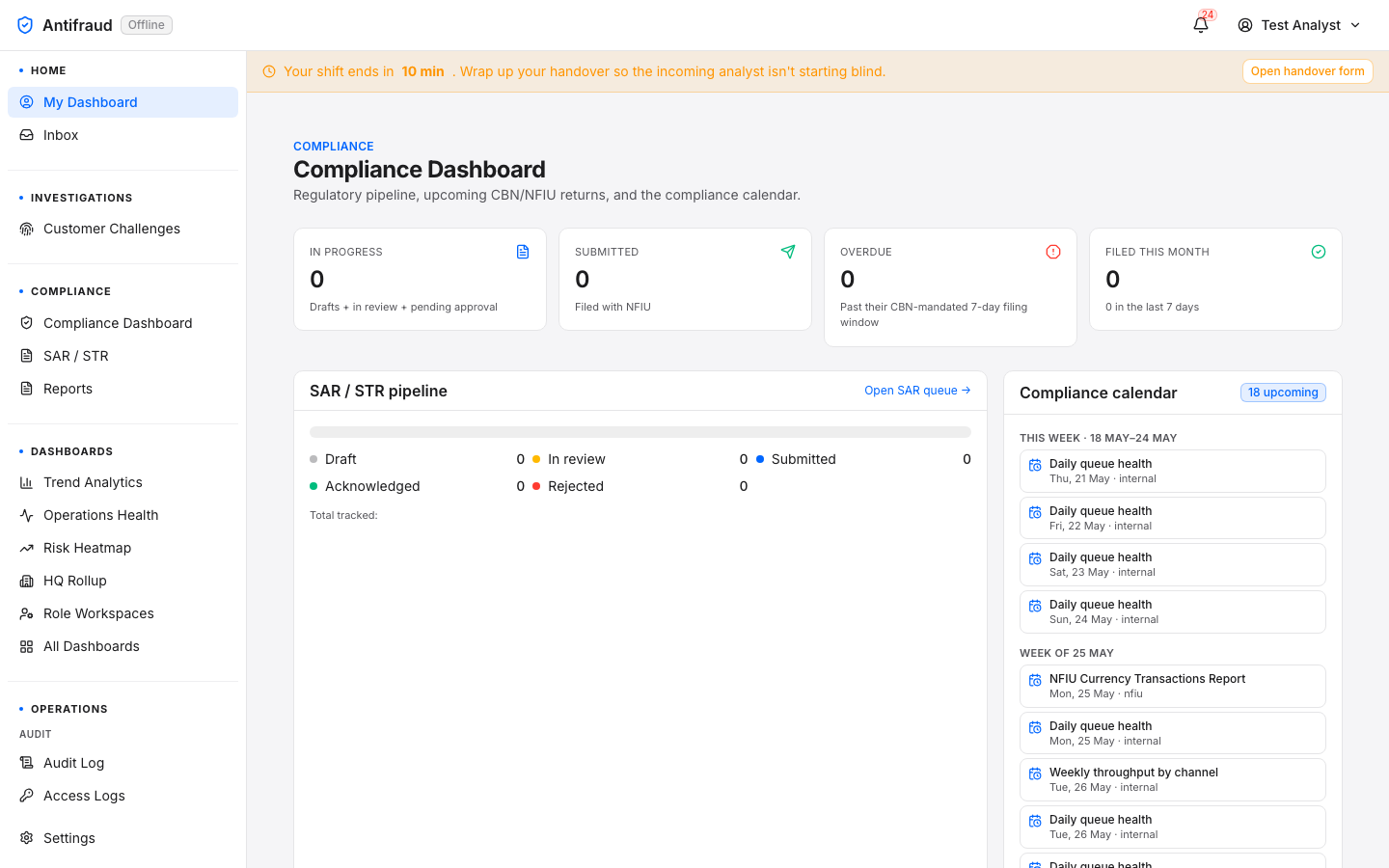Click the user-cog icon for Role Workspaces
The width and height of the screenshot is (1389, 868).
click(27, 613)
